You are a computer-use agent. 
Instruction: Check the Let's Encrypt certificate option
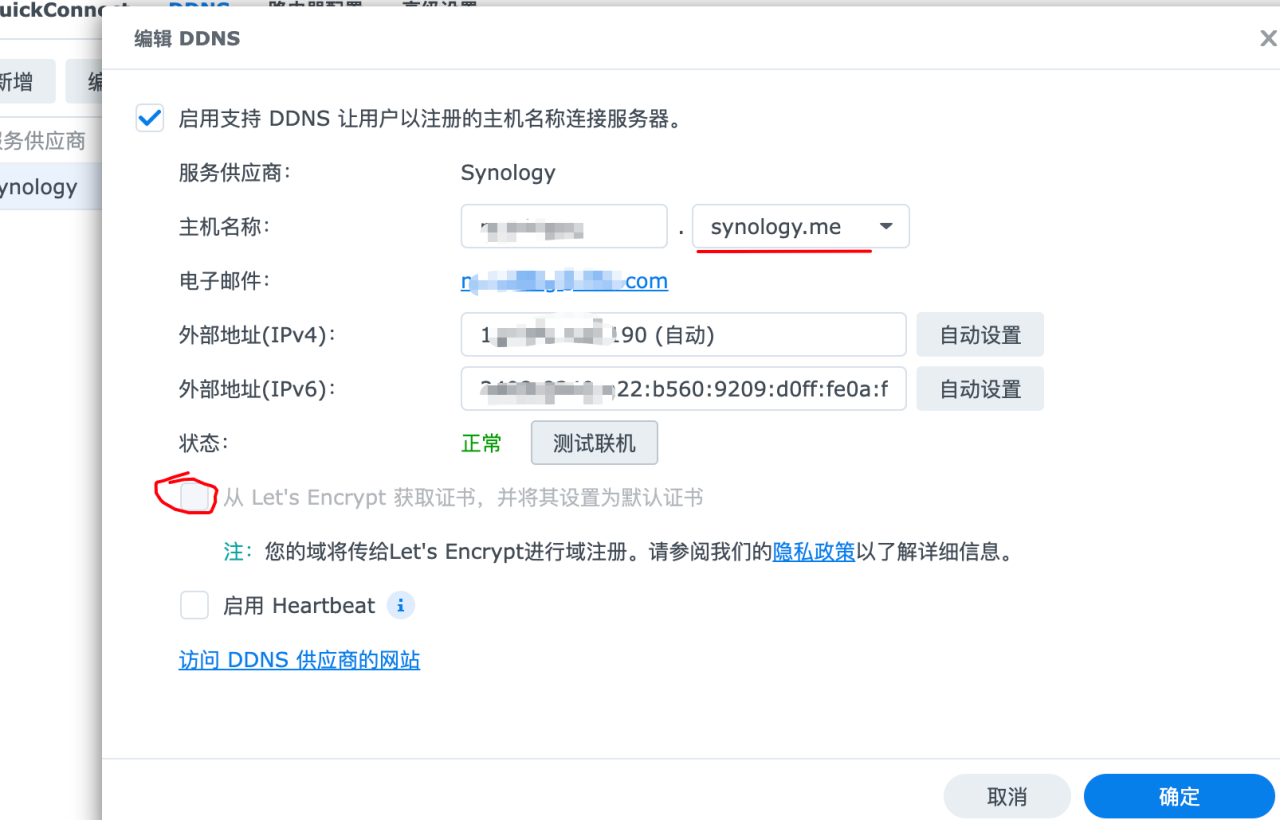coord(193,497)
